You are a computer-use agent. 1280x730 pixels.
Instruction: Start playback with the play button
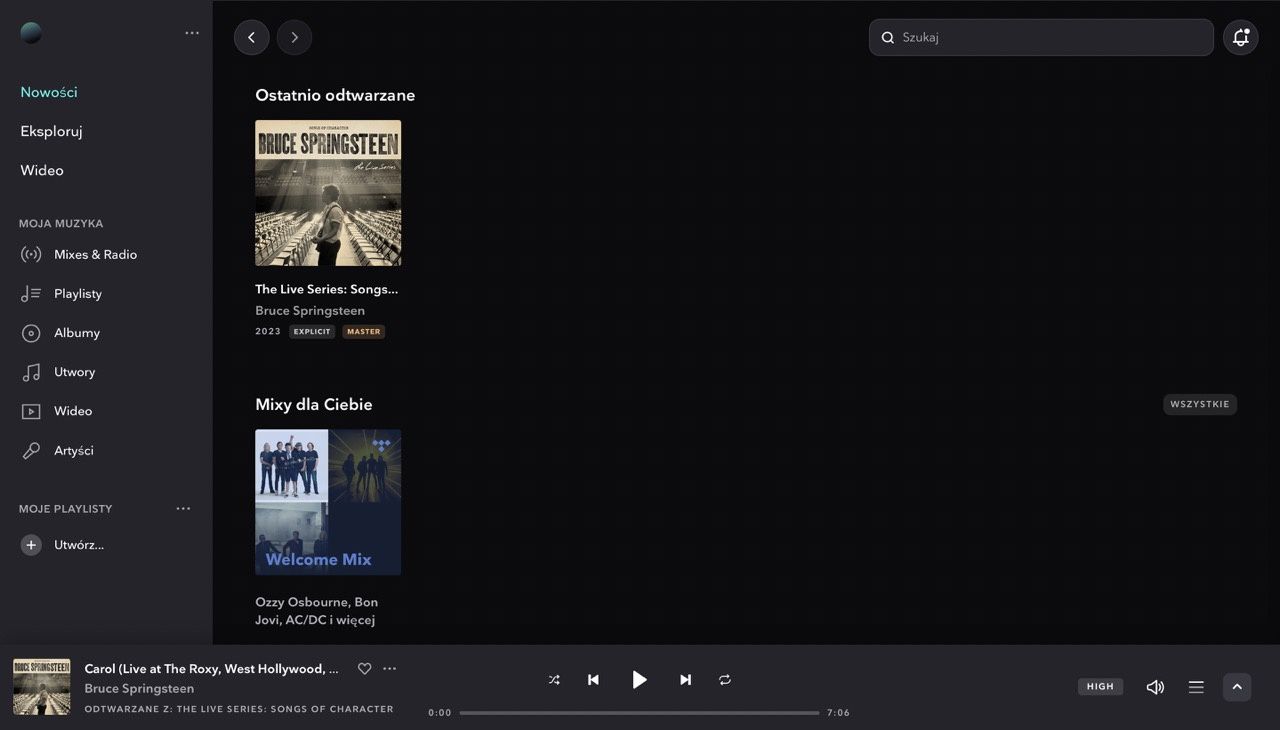[639, 680]
